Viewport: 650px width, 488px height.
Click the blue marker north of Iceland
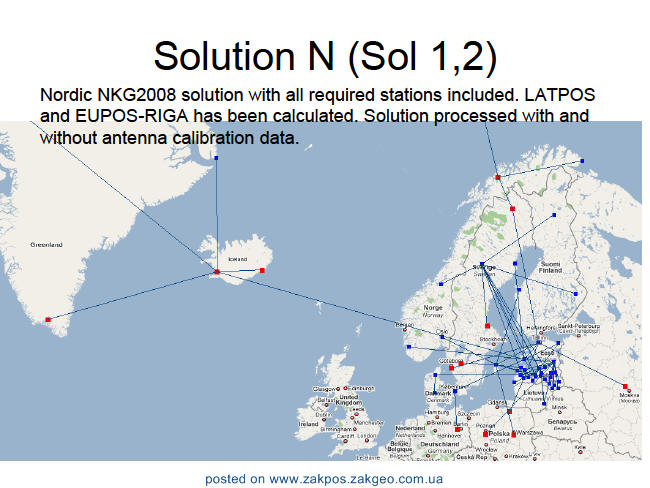[x=216, y=158]
